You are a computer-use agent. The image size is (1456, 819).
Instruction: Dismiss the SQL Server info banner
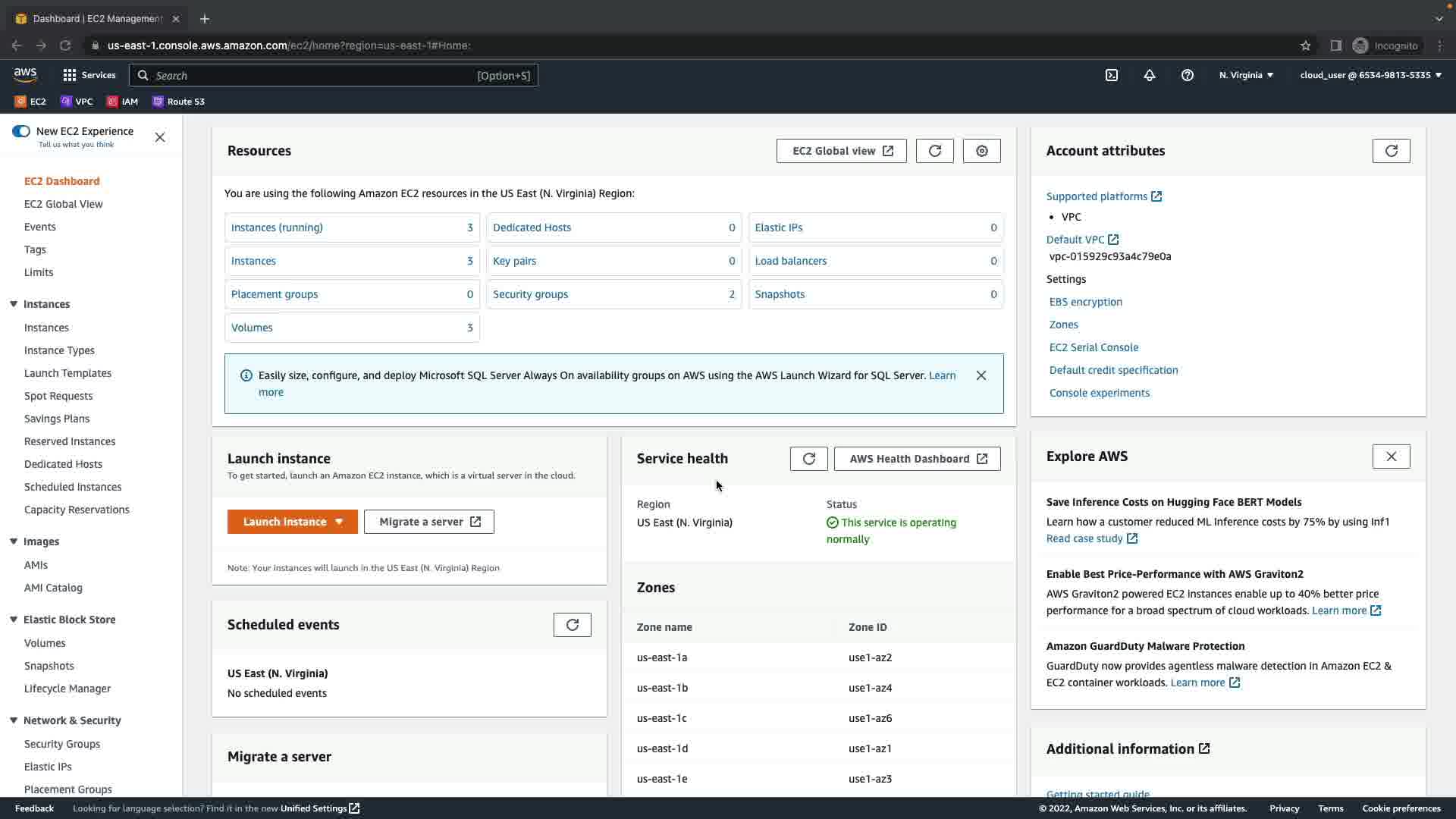981,375
